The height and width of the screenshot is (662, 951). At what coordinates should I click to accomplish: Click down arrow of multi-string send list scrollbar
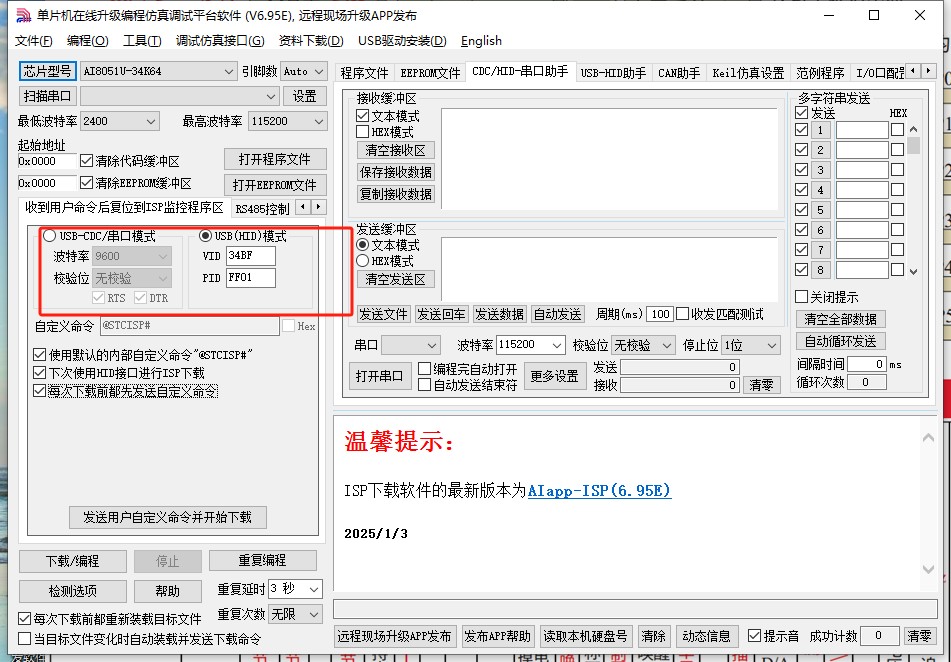click(913, 272)
